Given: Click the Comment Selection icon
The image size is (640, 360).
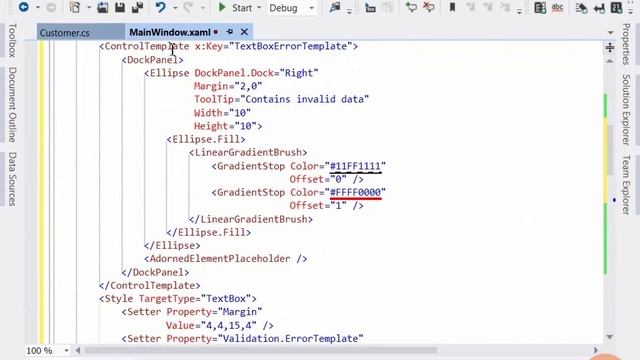Looking at the screenshot, I should (x=411, y=7).
